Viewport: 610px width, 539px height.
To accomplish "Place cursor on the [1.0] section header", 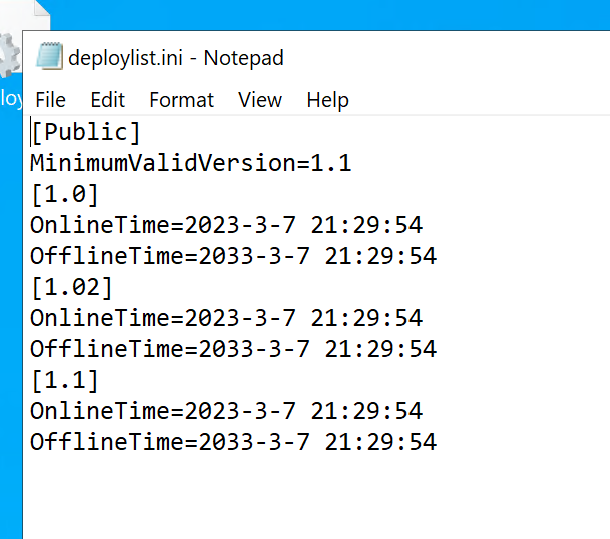I will click(x=65, y=194).
